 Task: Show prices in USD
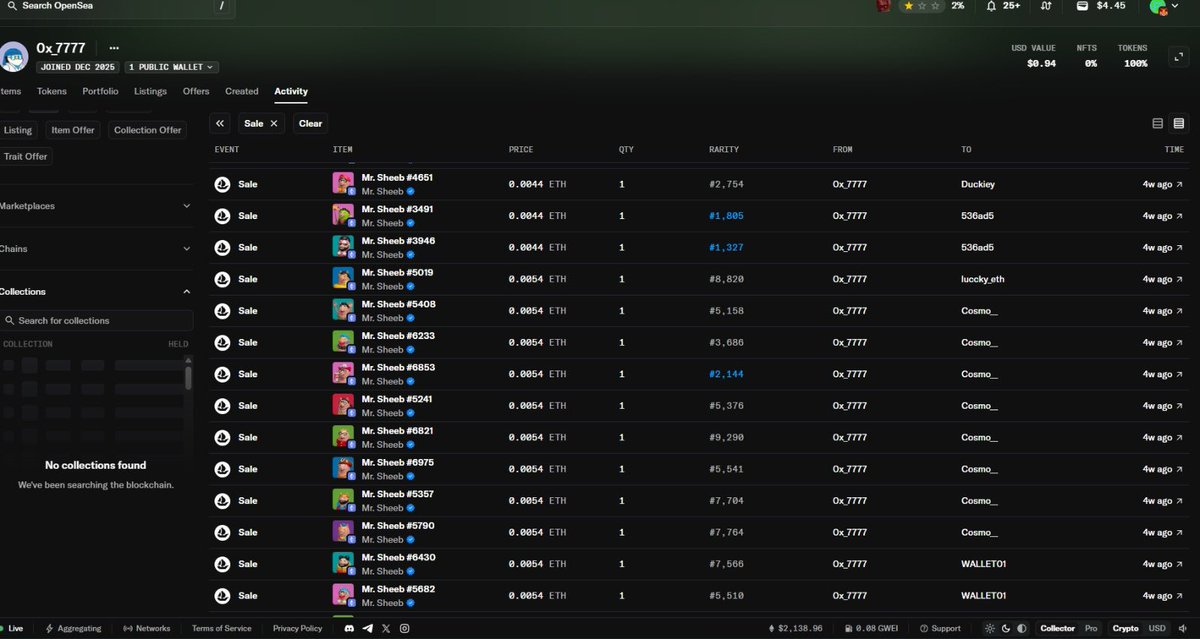point(1157,628)
